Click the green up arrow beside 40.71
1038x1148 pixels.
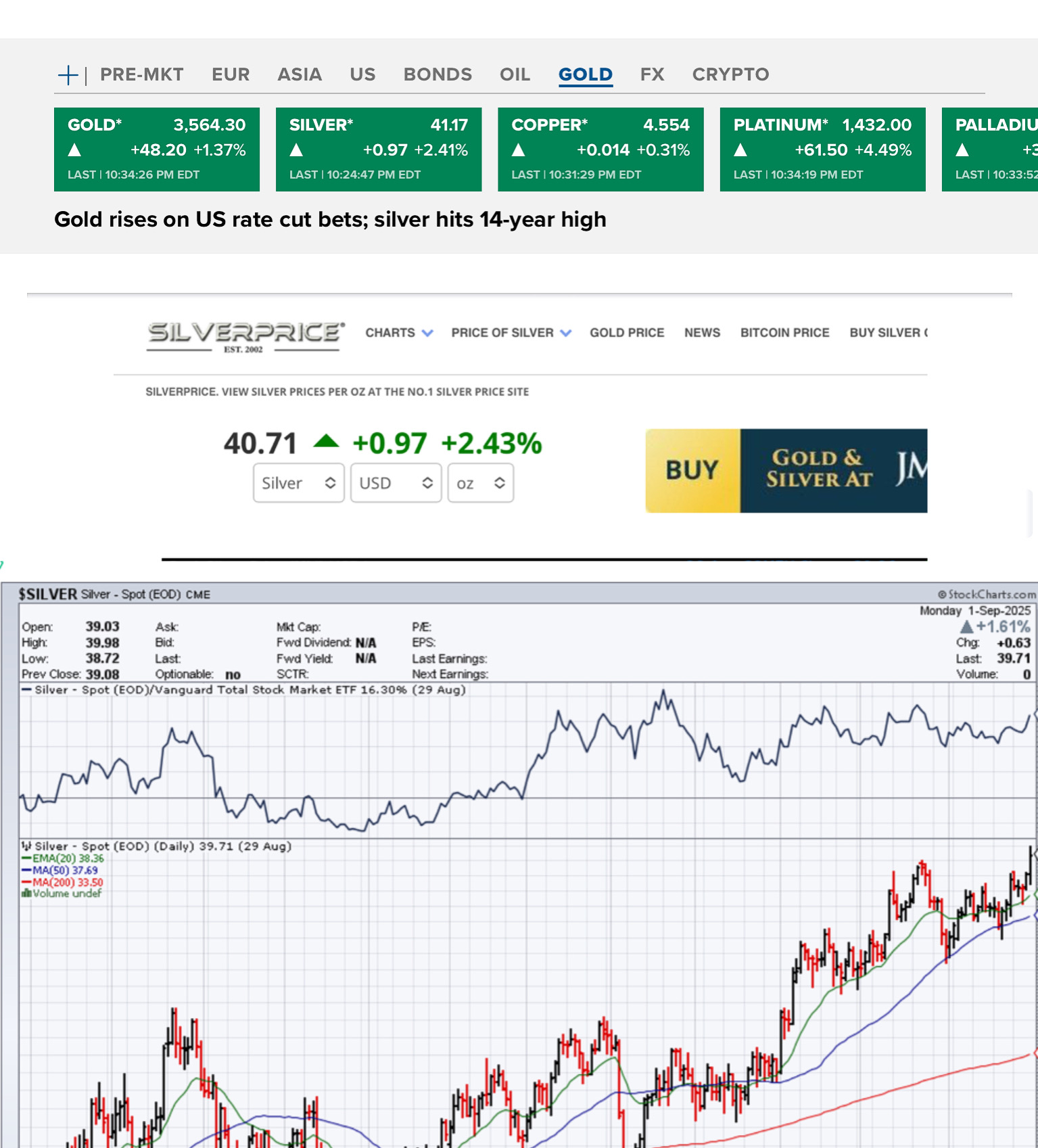point(326,442)
